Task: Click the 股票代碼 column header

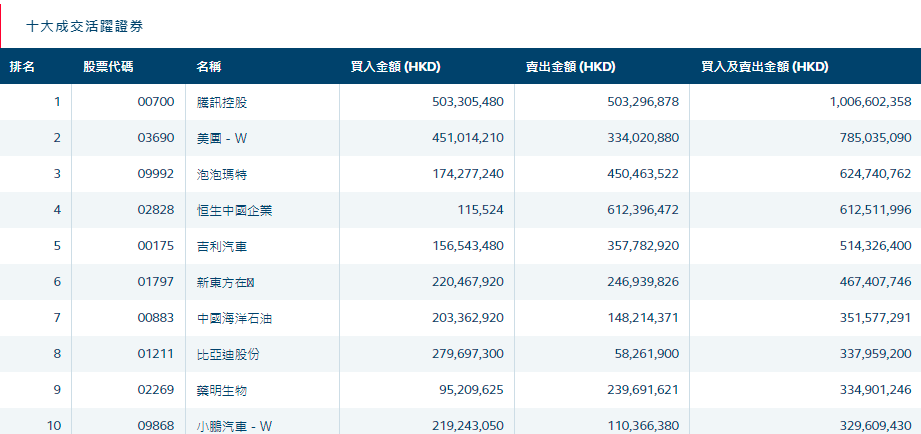Action: pos(108,67)
